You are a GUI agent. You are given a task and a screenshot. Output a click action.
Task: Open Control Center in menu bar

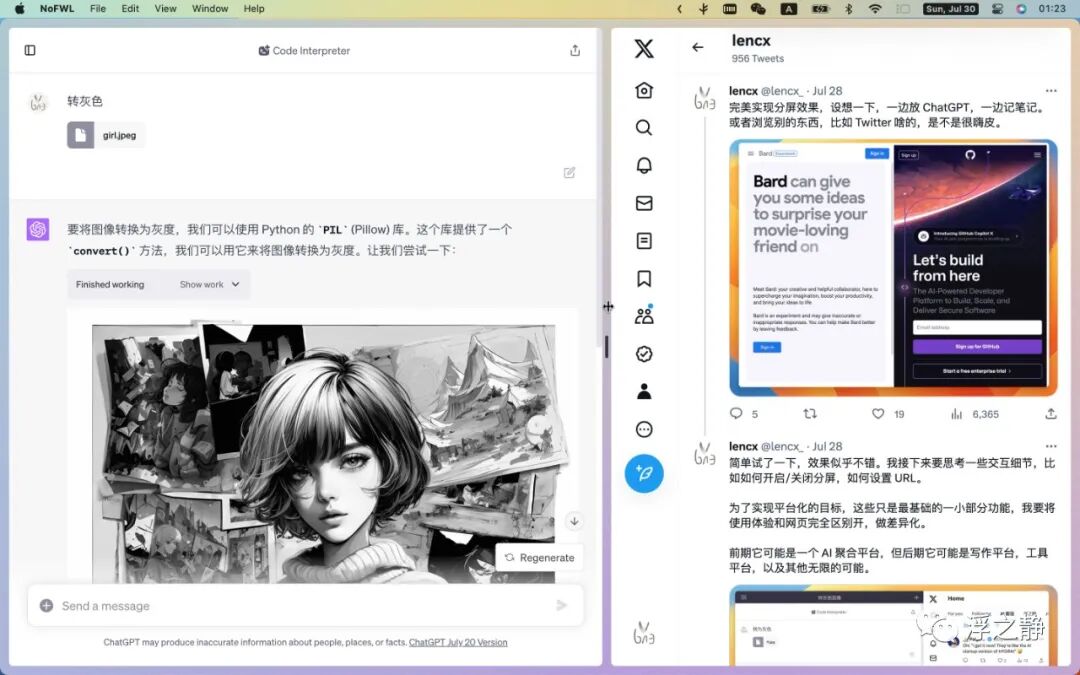pos(997,8)
